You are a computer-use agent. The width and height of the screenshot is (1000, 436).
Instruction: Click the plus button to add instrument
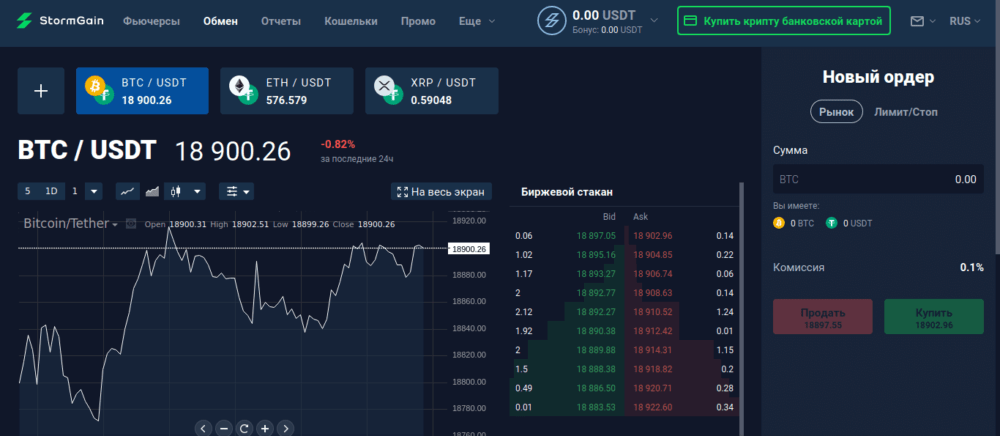click(x=41, y=91)
